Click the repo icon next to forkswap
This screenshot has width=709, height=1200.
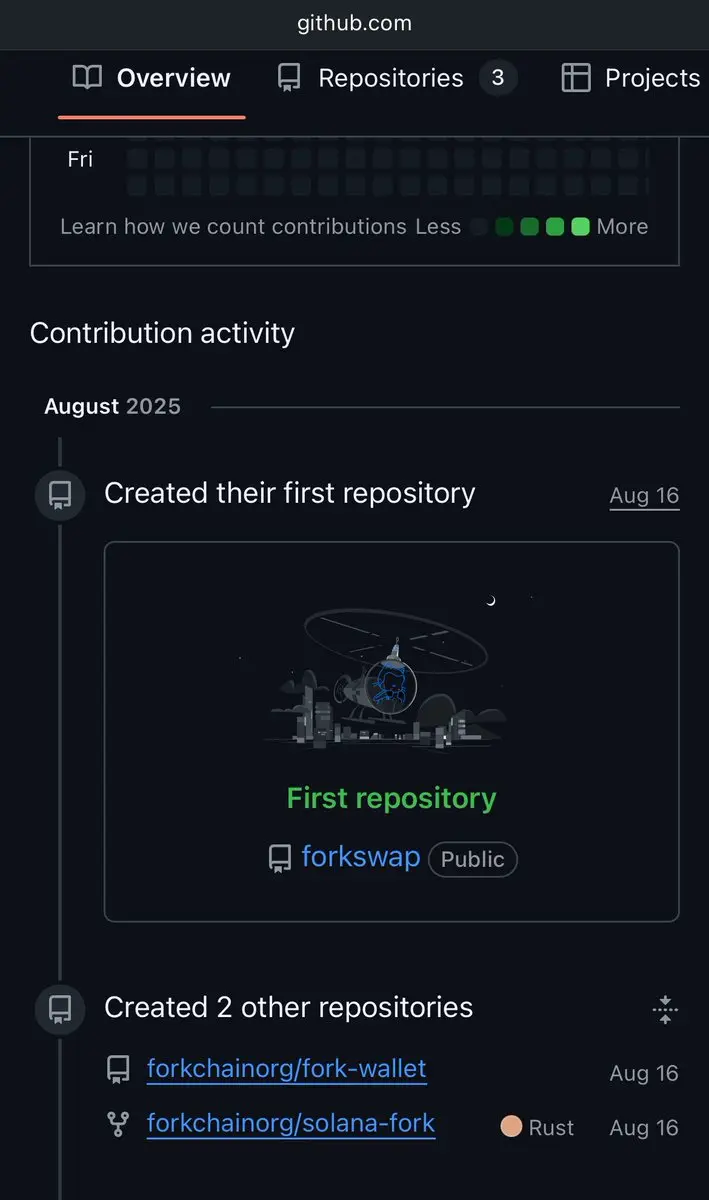pos(280,859)
